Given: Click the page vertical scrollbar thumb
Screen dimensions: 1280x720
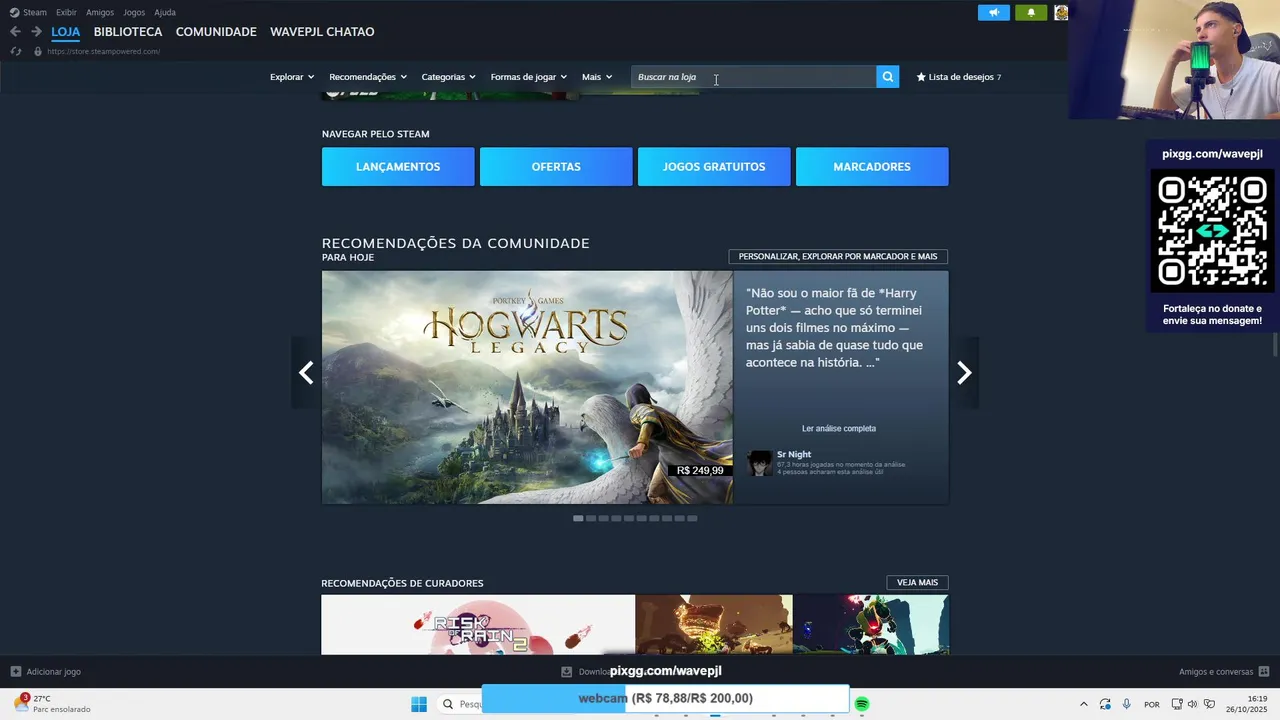Looking at the screenshot, I should coord(1275,345).
